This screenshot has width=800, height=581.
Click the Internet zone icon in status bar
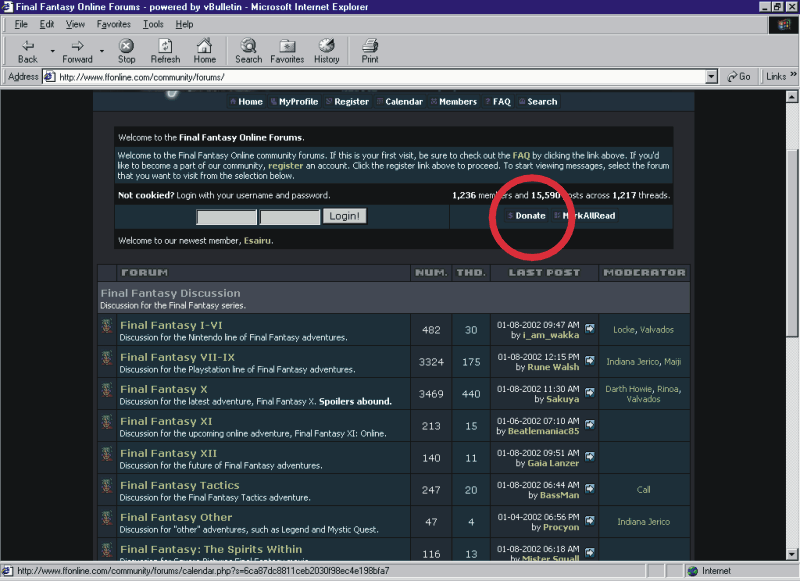(692, 571)
